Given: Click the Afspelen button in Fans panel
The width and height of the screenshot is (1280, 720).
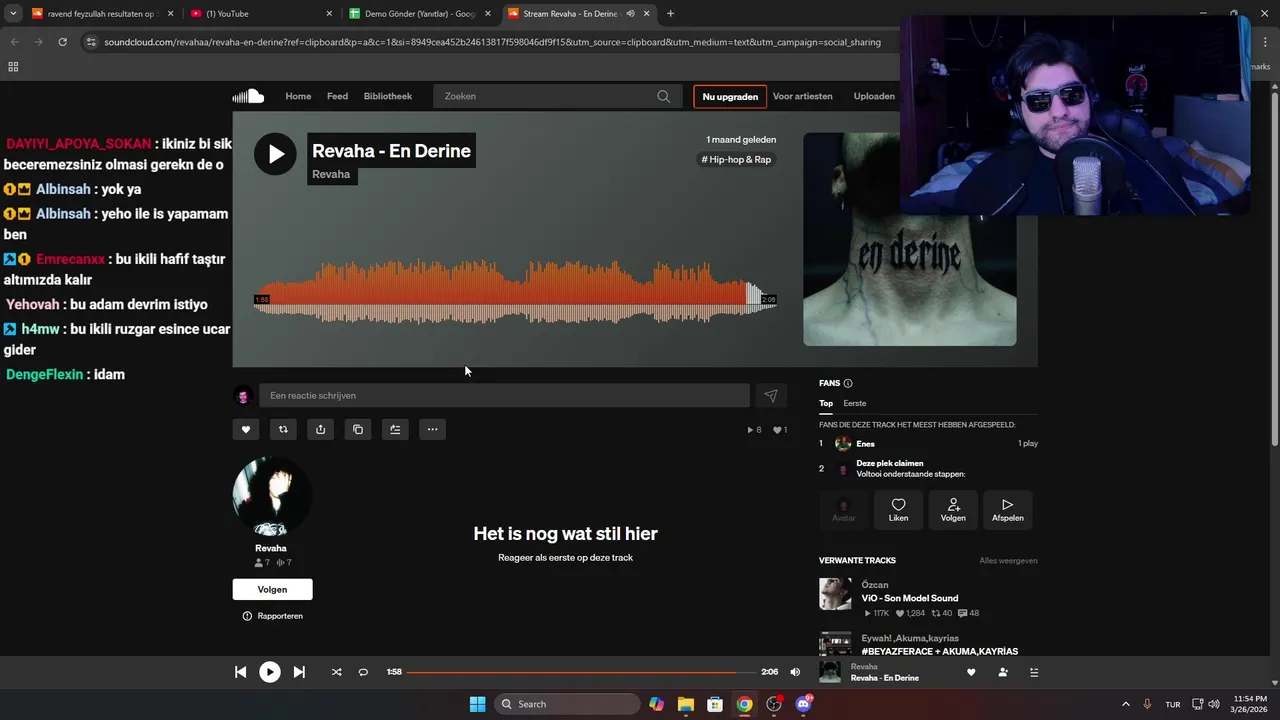Looking at the screenshot, I should click(1007, 510).
